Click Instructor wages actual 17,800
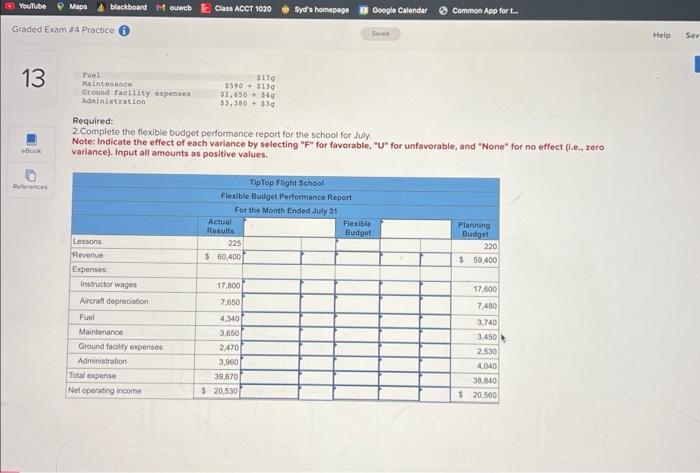This screenshot has width=700, height=473. [229, 285]
